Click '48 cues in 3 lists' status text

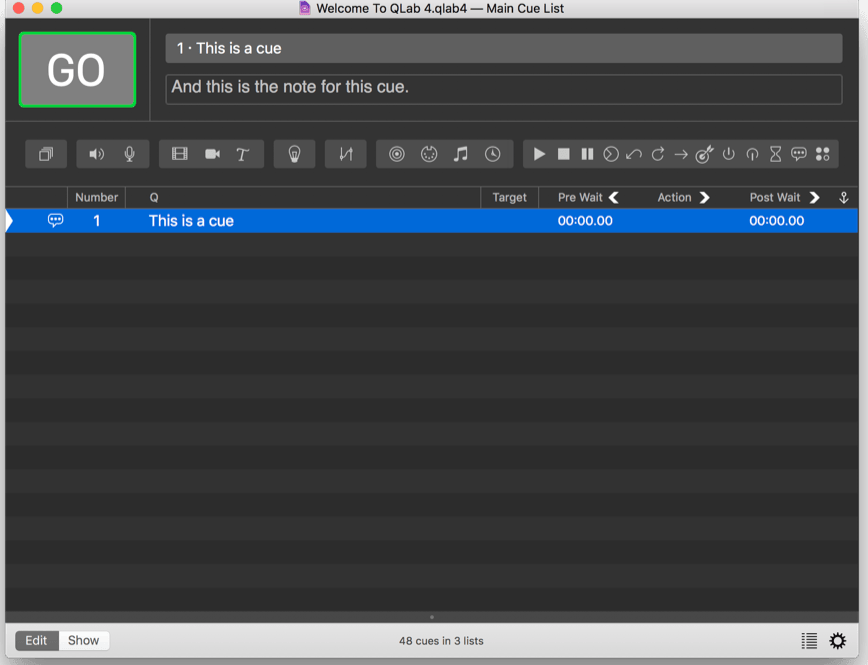441,641
